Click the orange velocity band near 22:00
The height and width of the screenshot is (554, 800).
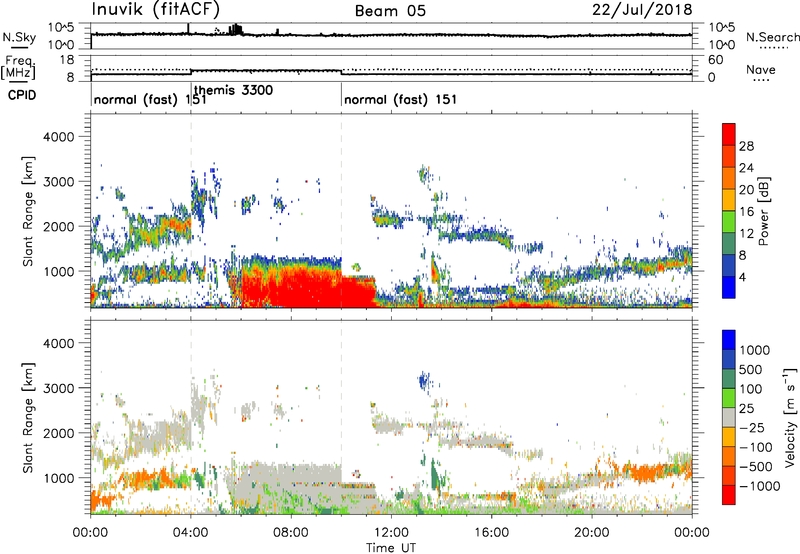point(644,471)
